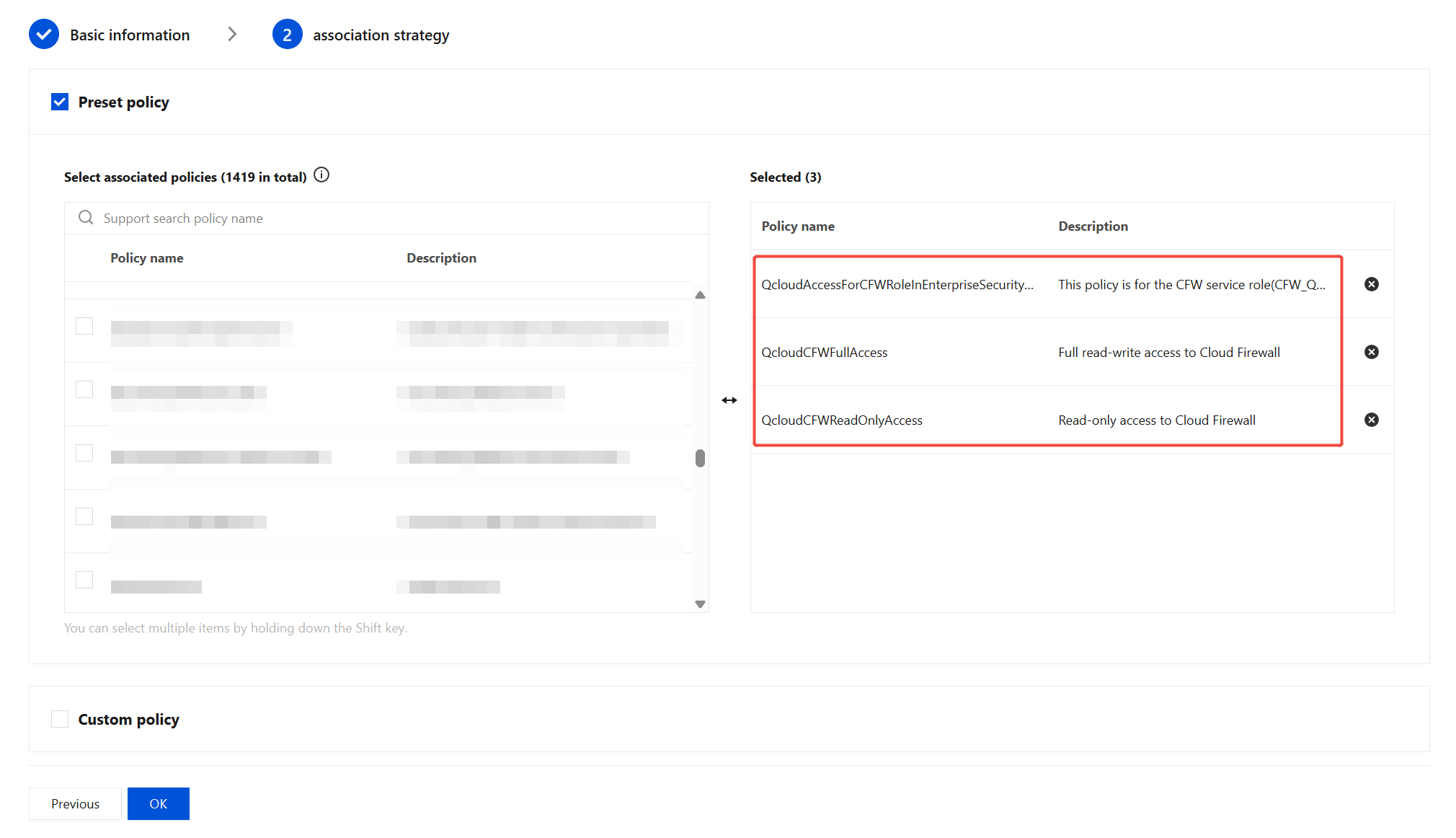Click the Previous button
Screen dimensions: 1456x838
pos(75,803)
